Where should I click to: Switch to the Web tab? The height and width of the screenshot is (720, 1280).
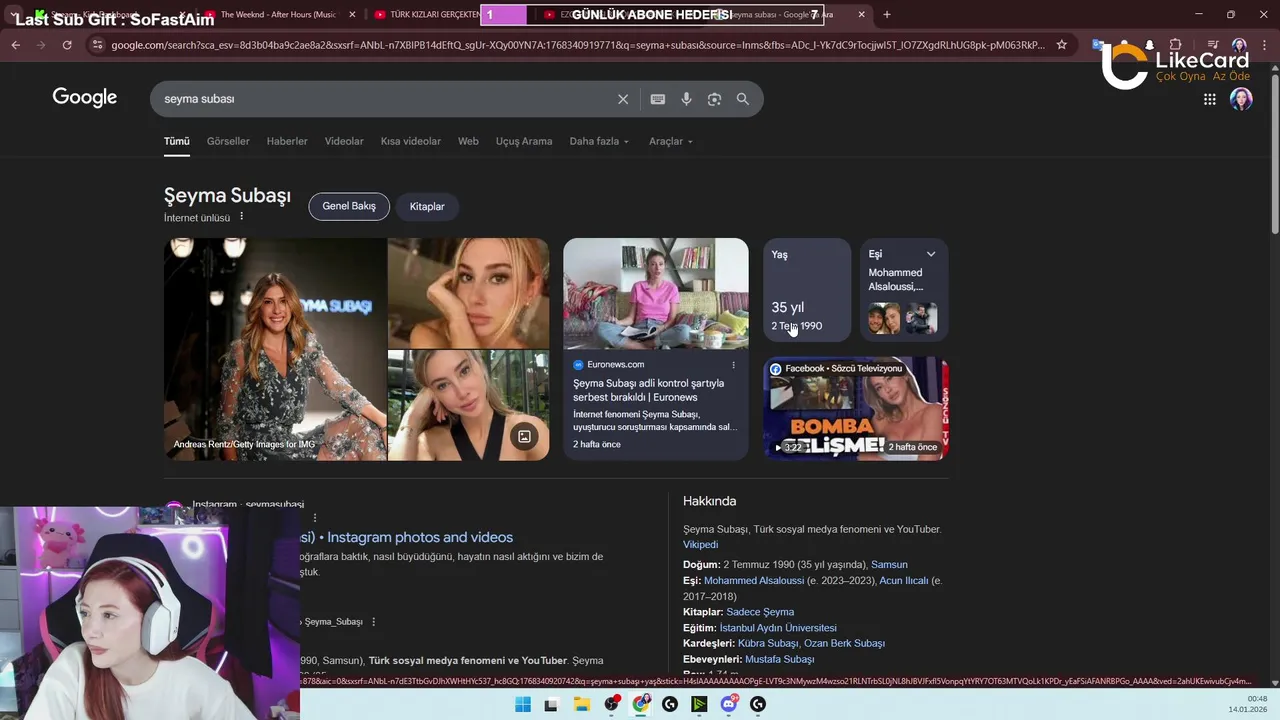(x=468, y=141)
